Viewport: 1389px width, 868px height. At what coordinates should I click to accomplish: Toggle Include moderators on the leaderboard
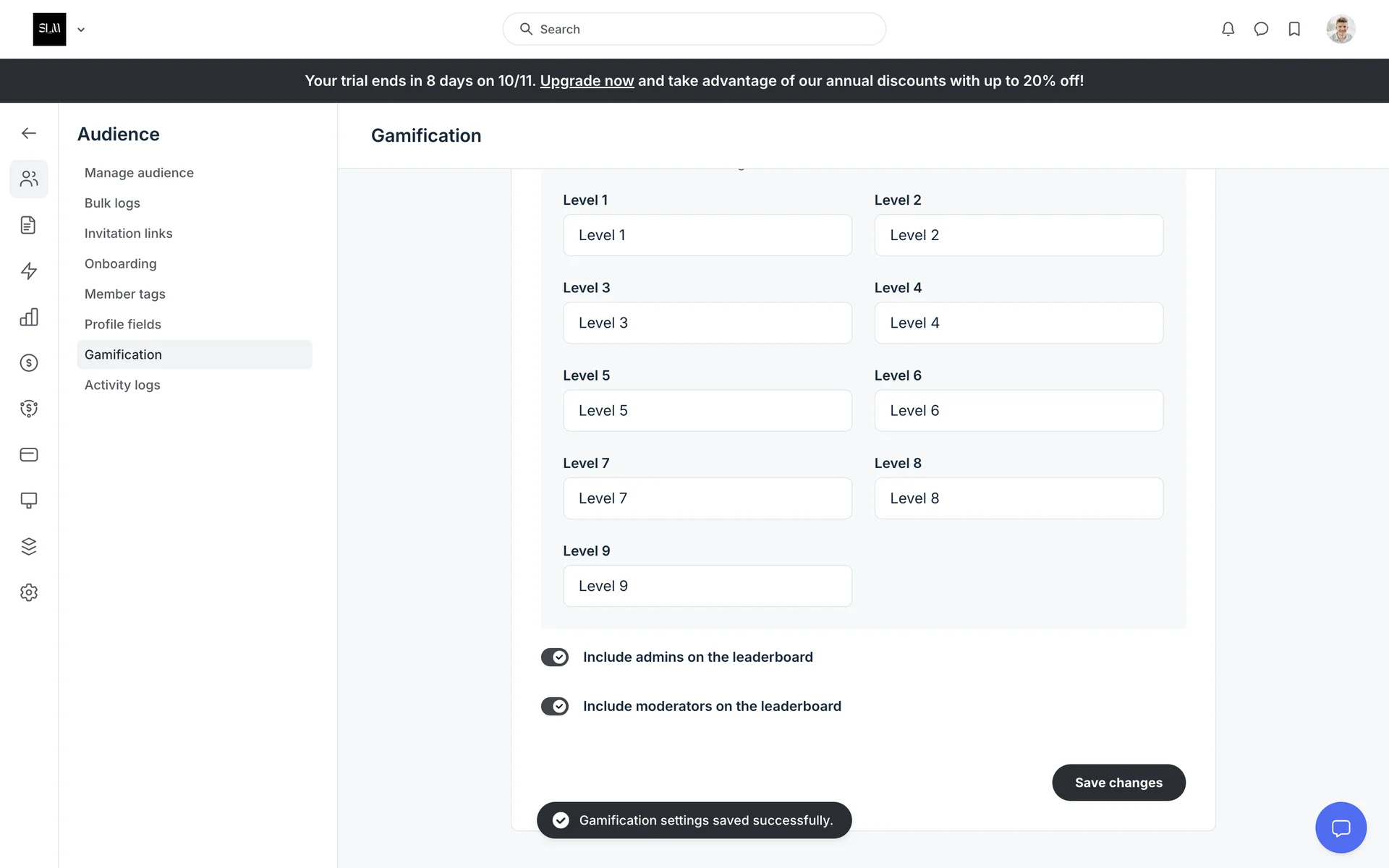(x=555, y=706)
